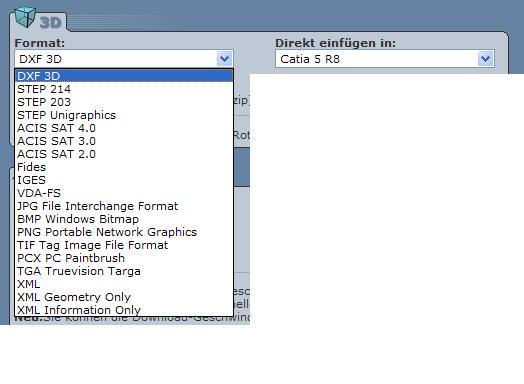Screen dimensions: 524x384
Task: Open the Format dropdown arrow
Action: 224,59
